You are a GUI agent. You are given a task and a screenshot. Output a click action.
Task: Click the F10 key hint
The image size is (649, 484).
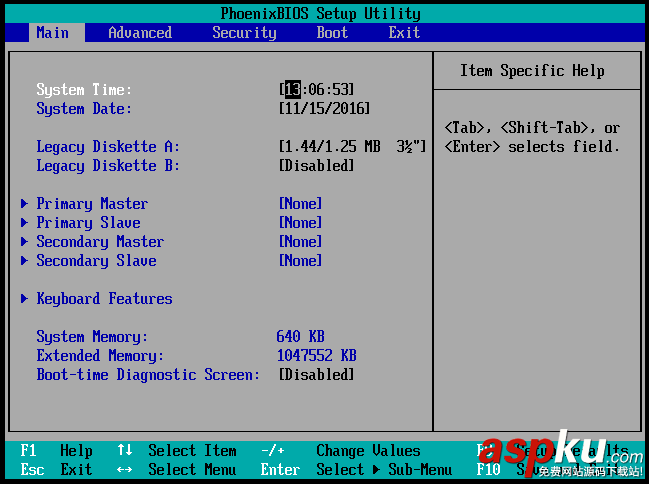[x=488, y=470]
